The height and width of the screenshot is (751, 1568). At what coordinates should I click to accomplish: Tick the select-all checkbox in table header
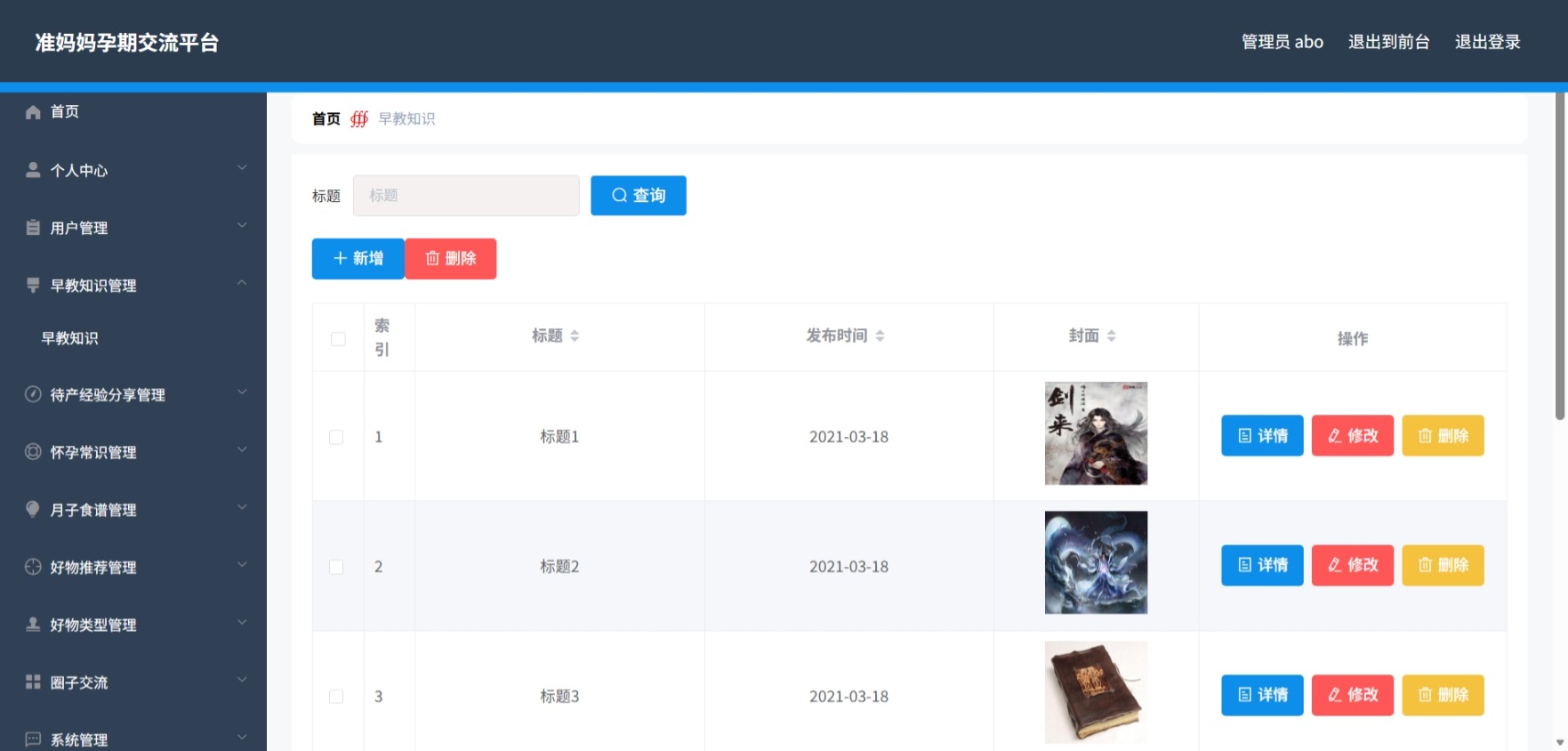pos(338,339)
